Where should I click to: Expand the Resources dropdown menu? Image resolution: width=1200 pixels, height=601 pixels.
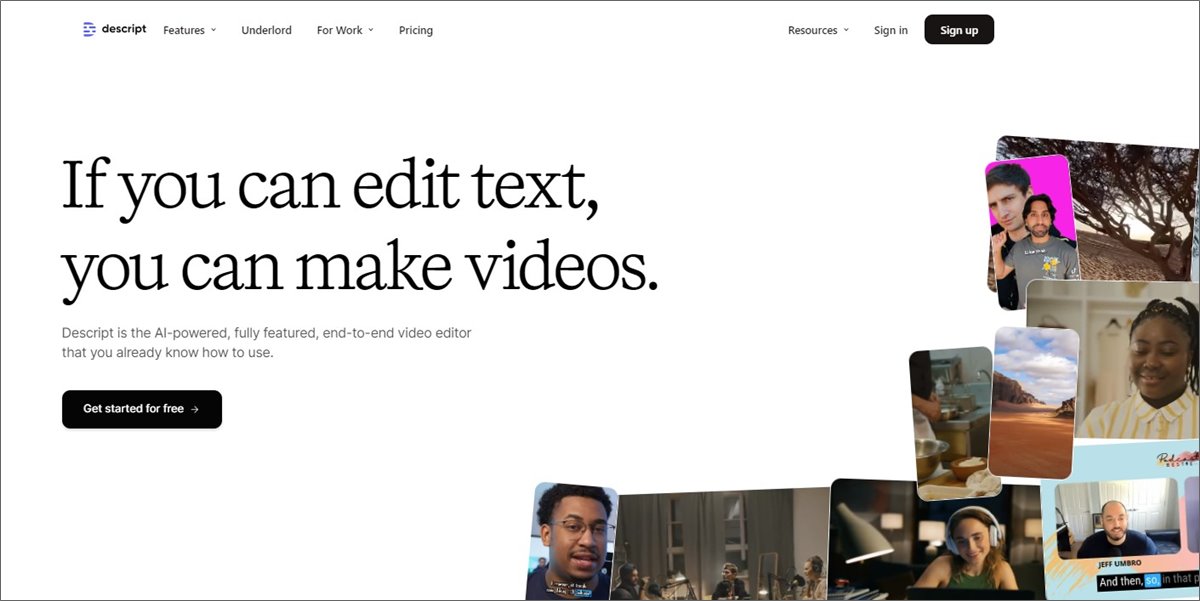pos(817,30)
